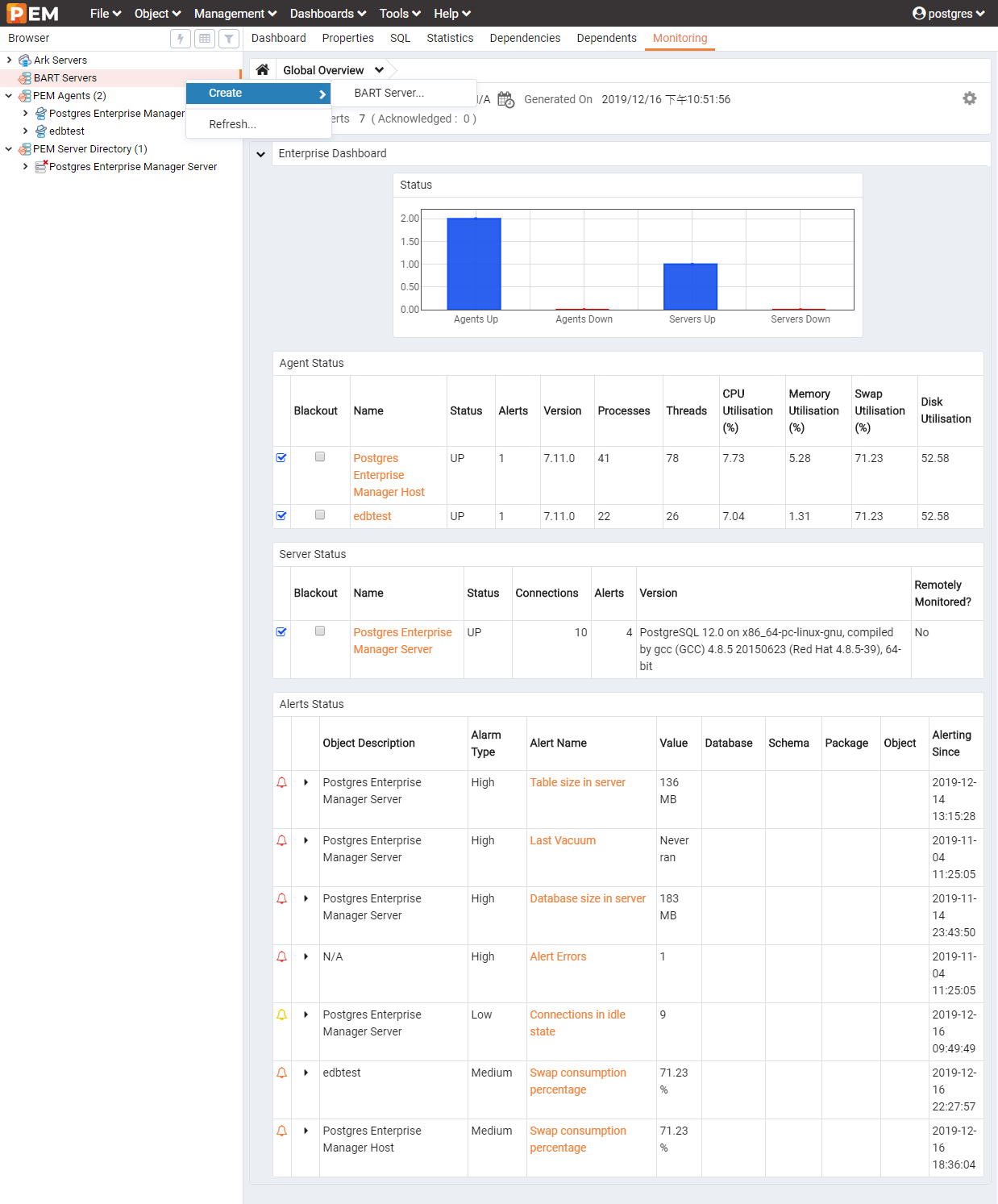This screenshot has width=998, height=1204.
Task: Switch to the Statistics tab
Action: (x=450, y=38)
